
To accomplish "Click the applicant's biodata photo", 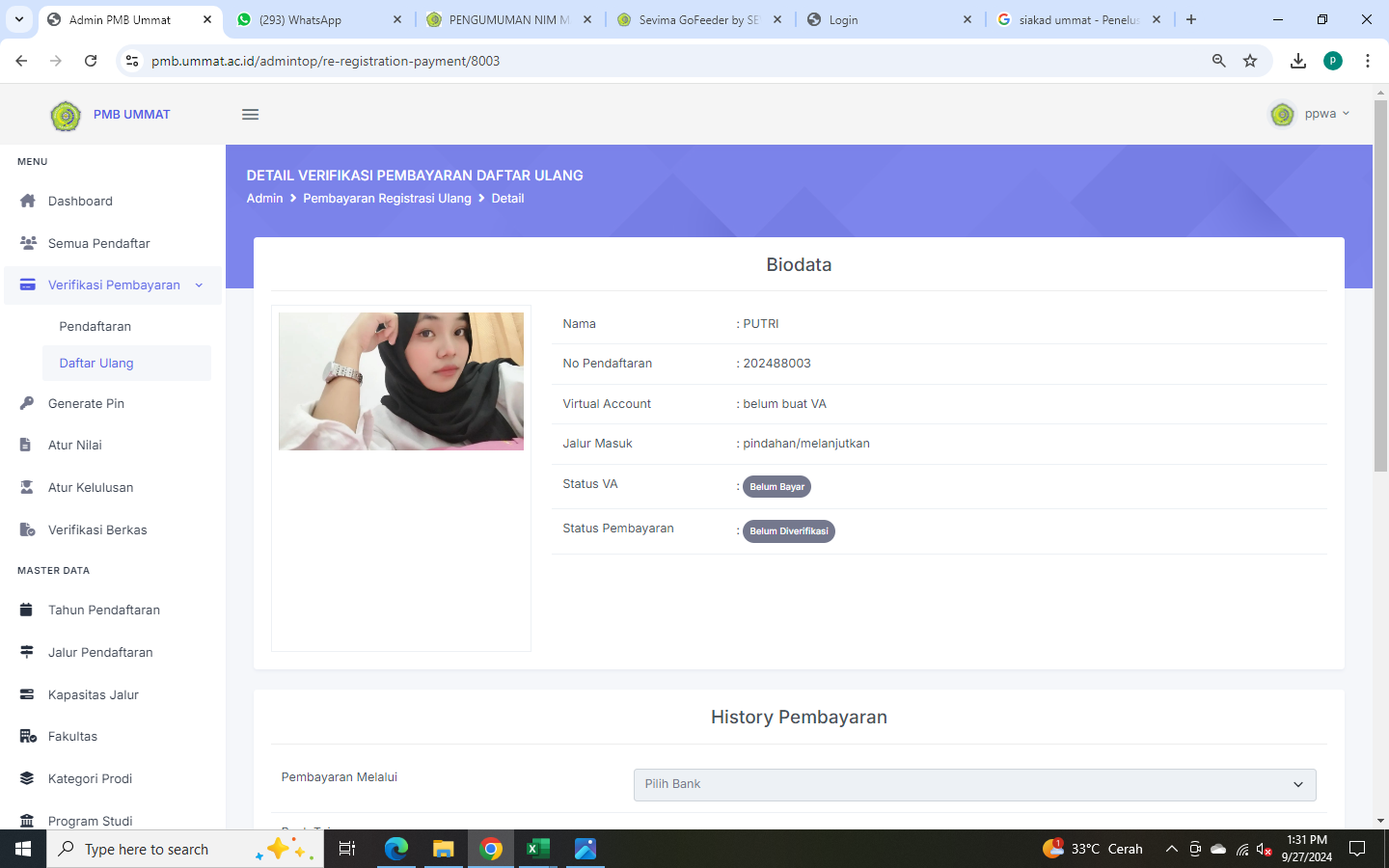I will [x=401, y=381].
